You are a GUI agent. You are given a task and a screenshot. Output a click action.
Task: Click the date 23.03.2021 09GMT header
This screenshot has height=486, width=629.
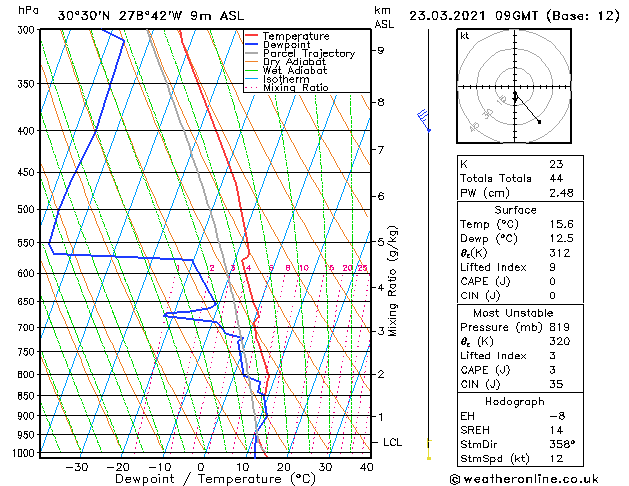pos(473,16)
